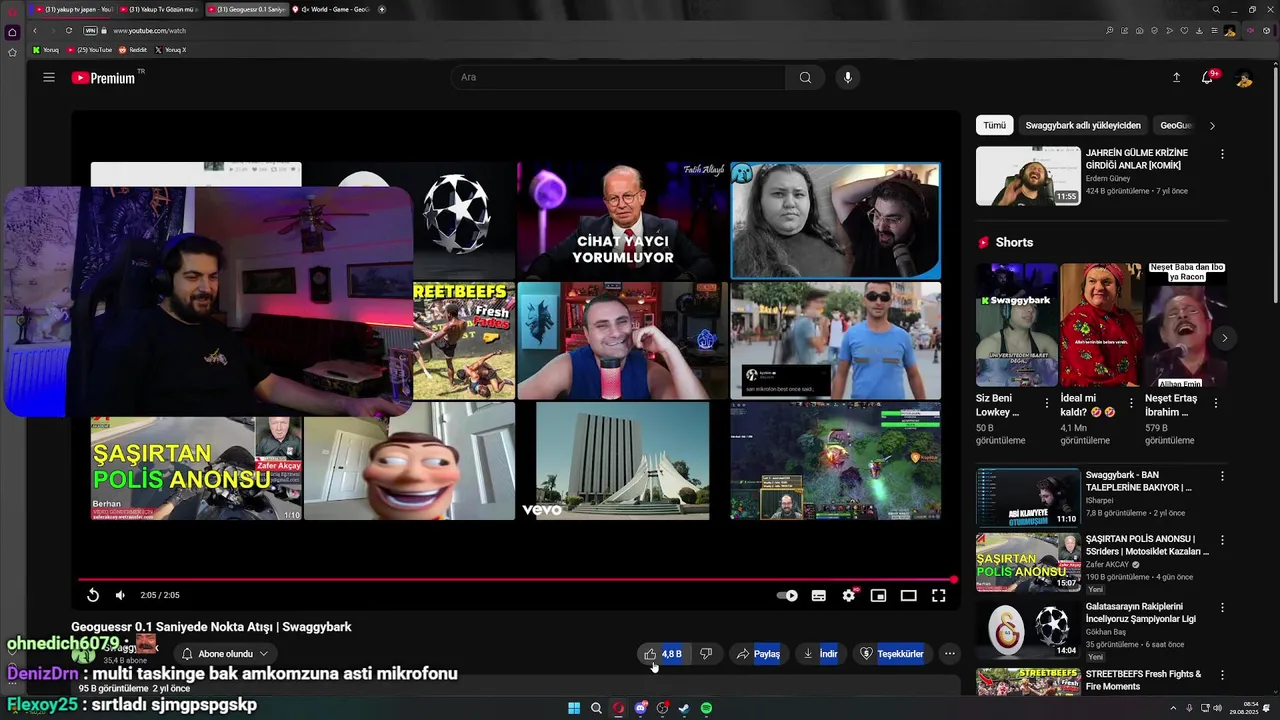Switch to miniplayer mode
This screenshot has height=720, width=1280.
(878, 595)
